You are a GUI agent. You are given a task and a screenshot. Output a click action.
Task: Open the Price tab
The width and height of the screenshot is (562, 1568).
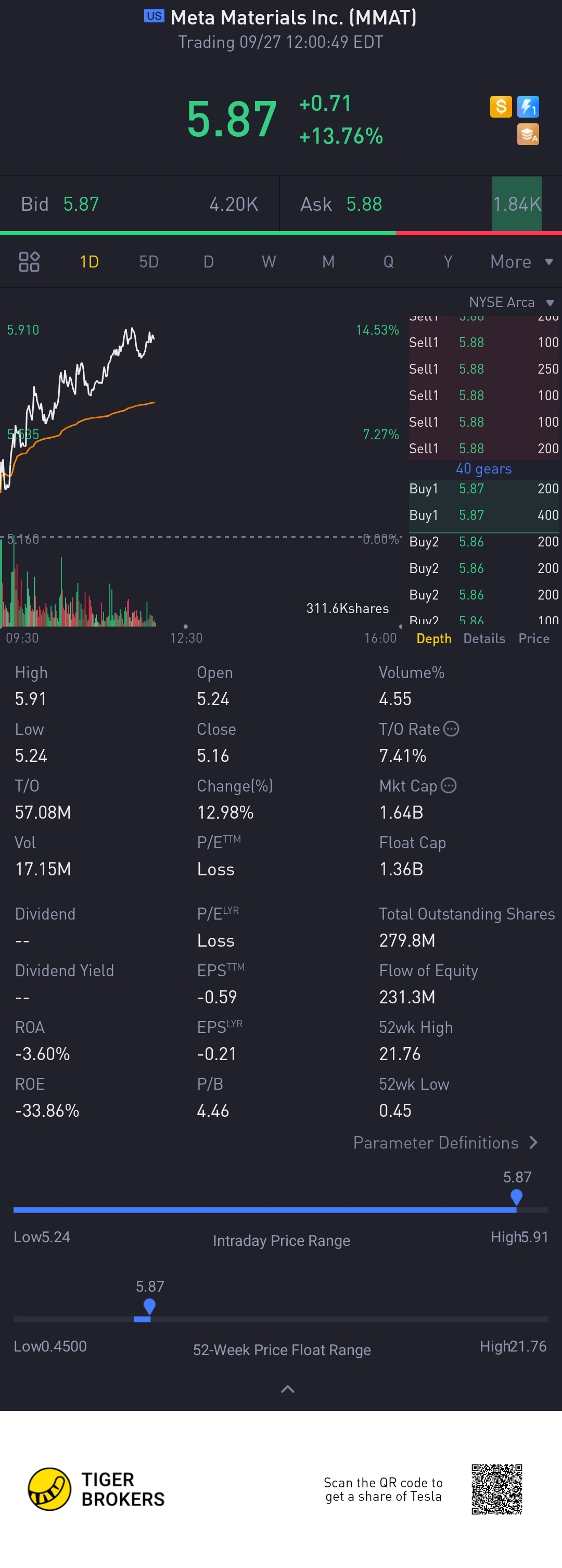click(534, 639)
